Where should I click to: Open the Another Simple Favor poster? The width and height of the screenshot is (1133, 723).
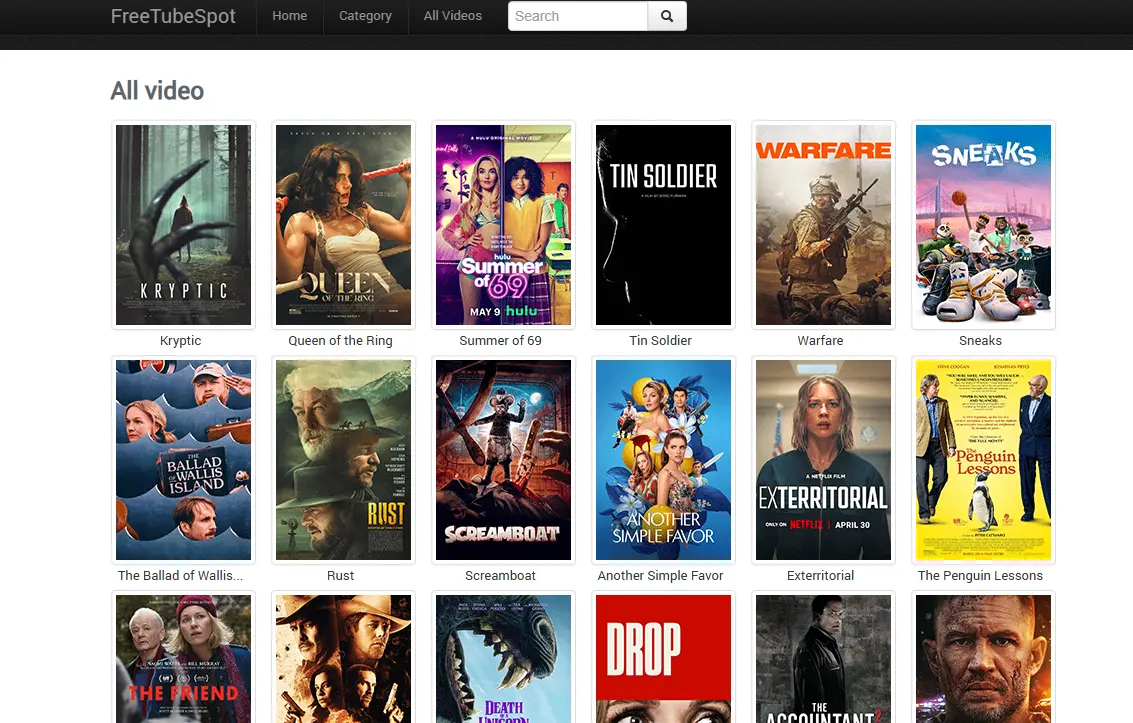pyautogui.click(x=663, y=460)
